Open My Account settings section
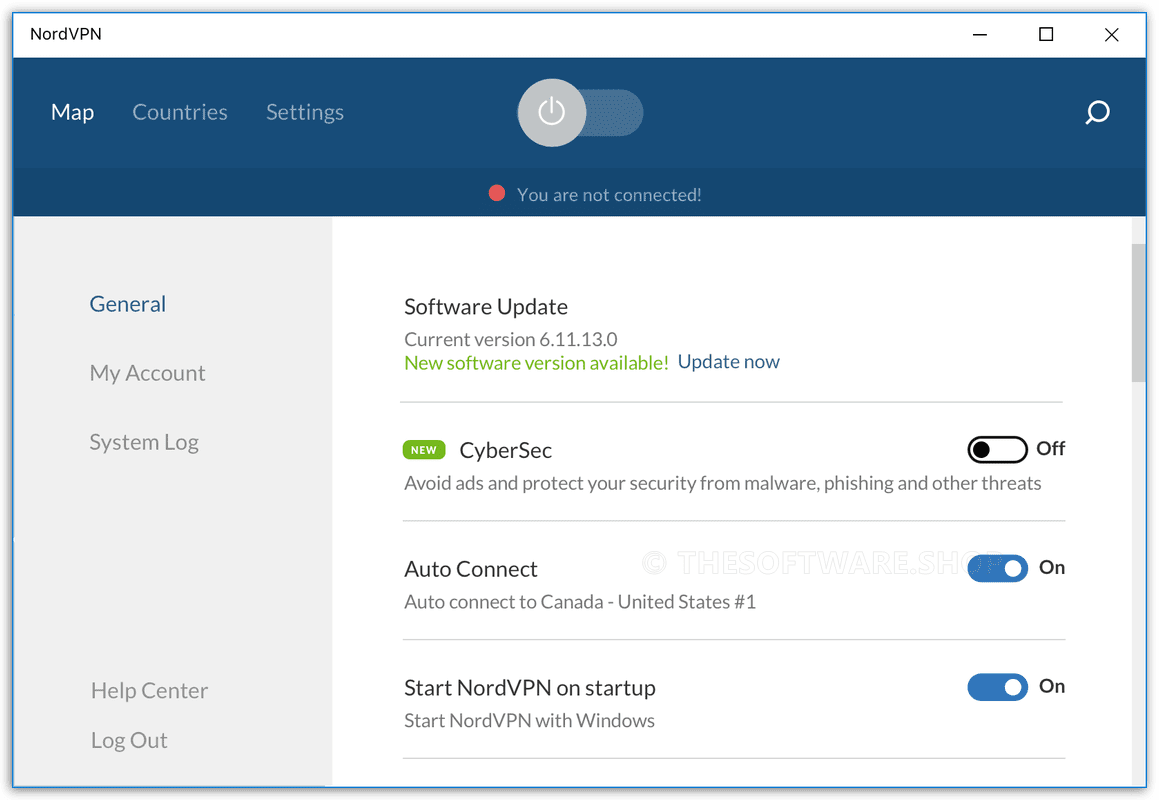Image resolution: width=1159 pixels, height=800 pixels. point(147,373)
